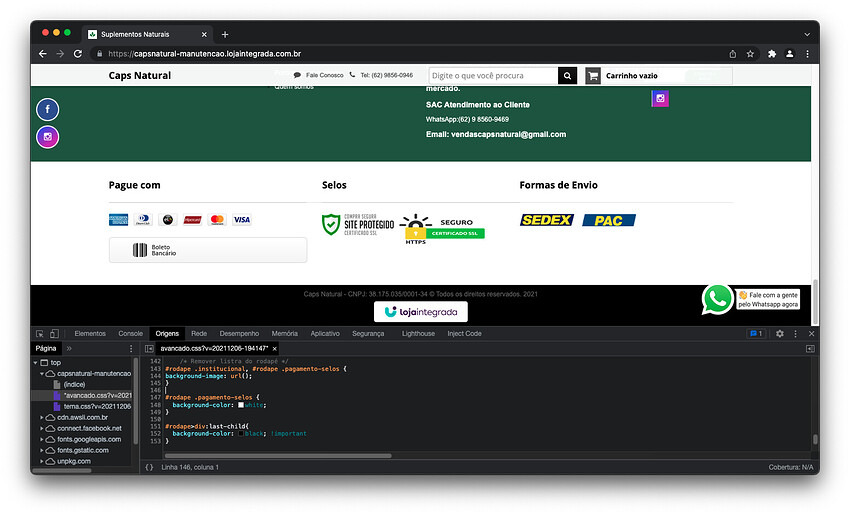This screenshot has width=850, height=514.
Task: Click the Boleto Bancário payment box
Action: tap(208, 250)
